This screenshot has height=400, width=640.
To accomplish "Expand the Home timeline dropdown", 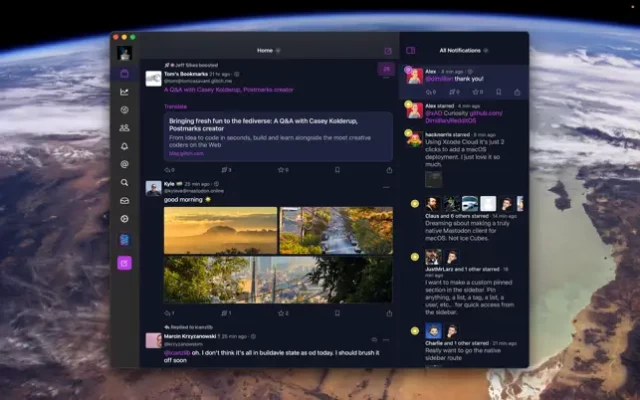I will [278, 50].
